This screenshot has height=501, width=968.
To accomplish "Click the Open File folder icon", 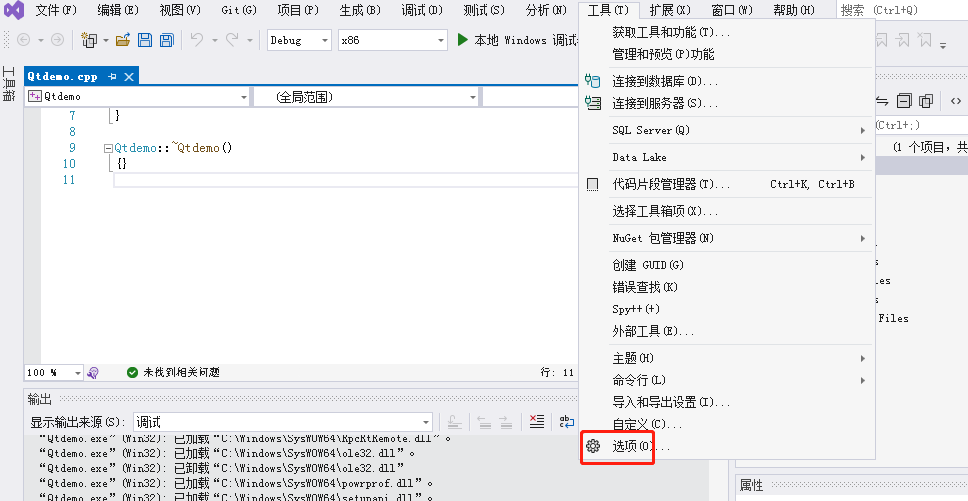I will [123, 40].
